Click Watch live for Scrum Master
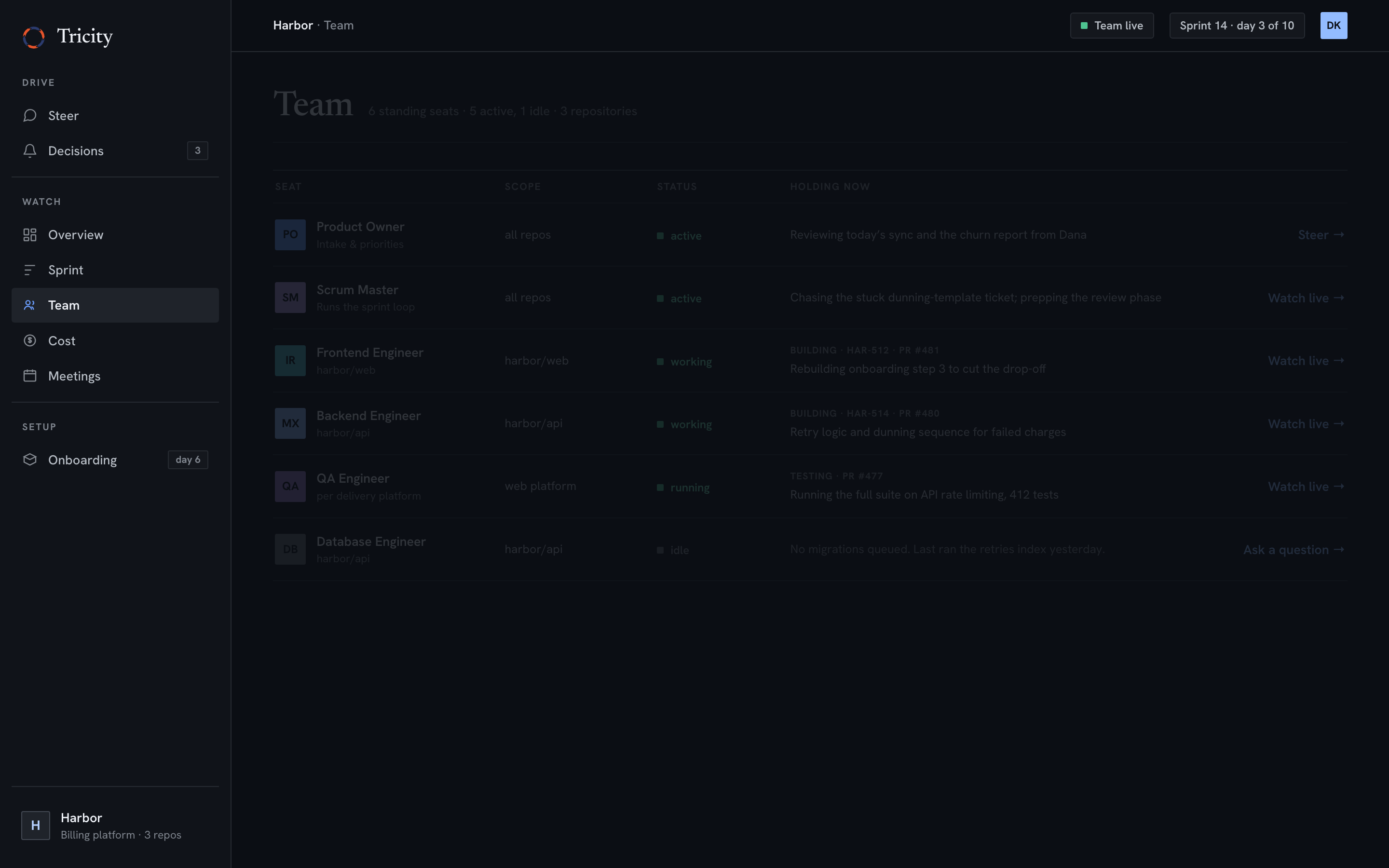The image size is (1389, 868). pyautogui.click(x=1306, y=298)
